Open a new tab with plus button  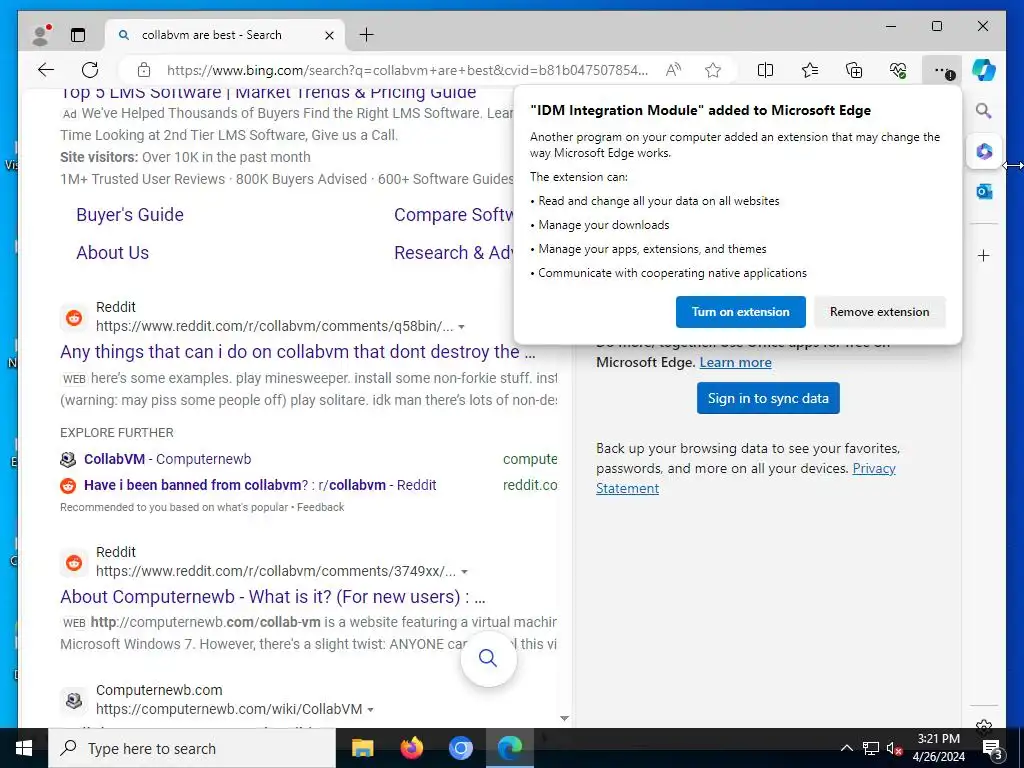(367, 35)
